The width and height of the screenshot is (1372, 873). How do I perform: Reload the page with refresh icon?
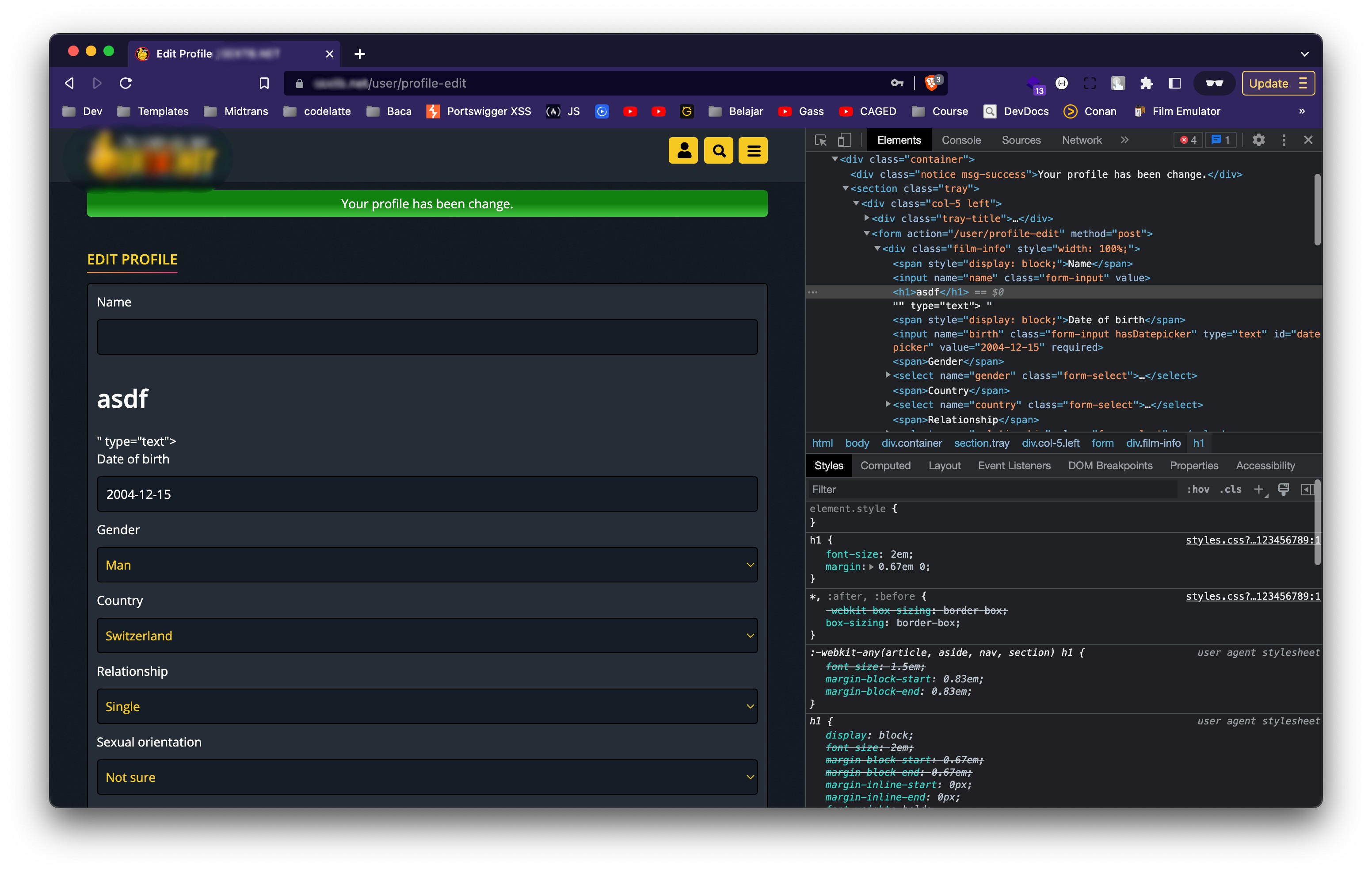126,83
